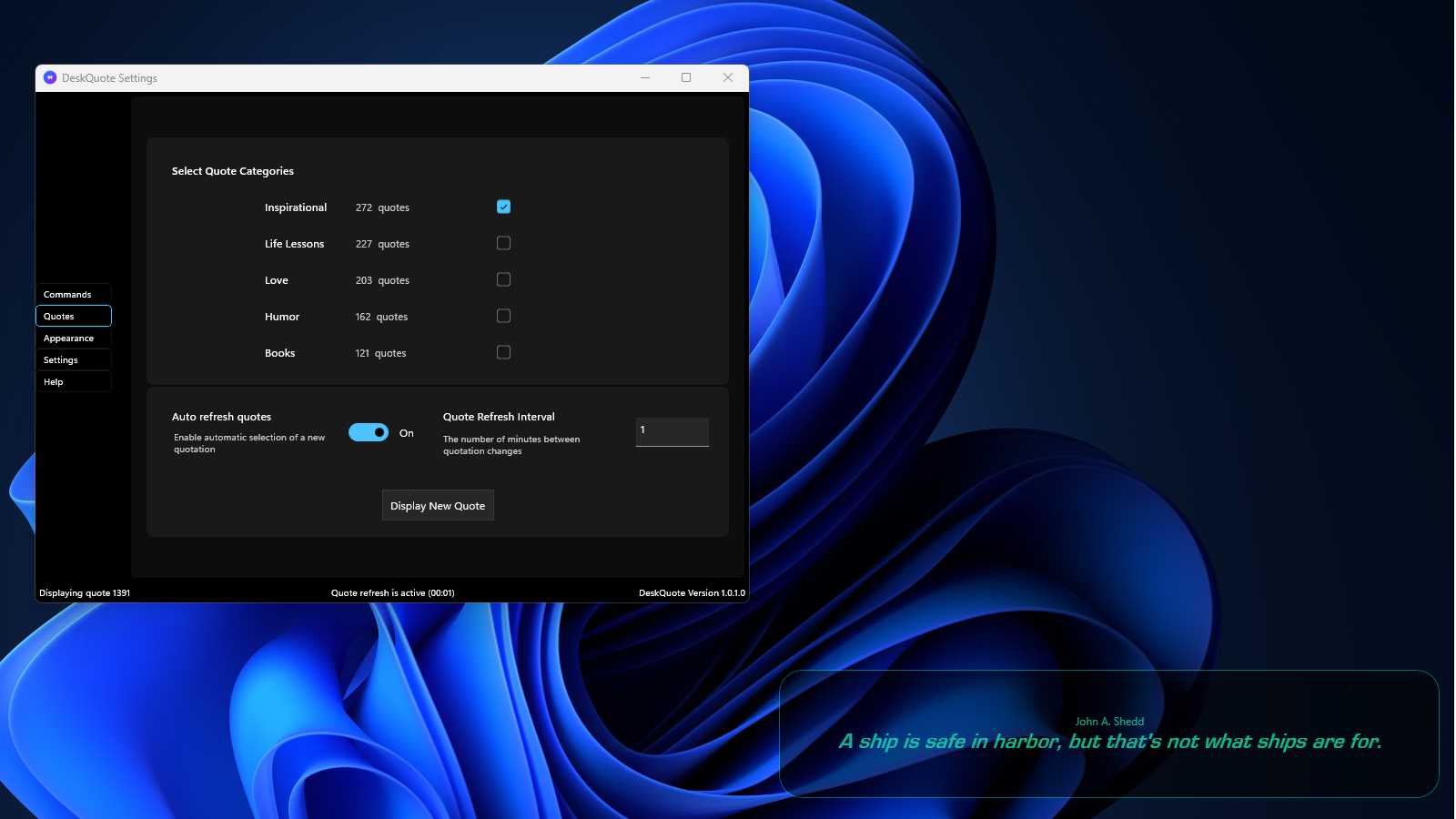
Task: Click the Displaying quote 1391 status text
Action: pyautogui.click(x=85, y=592)
